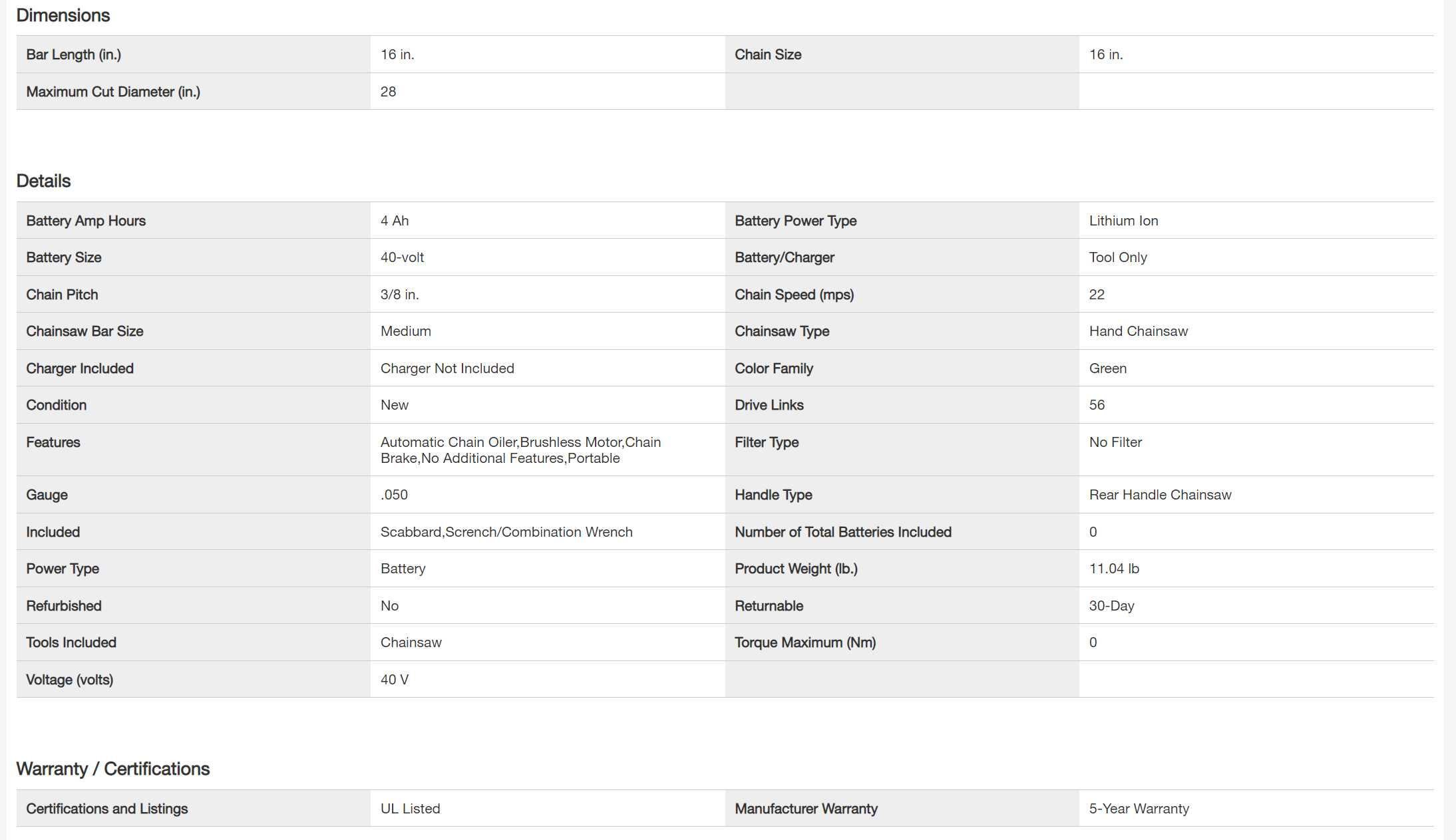Click the Dimensions section heading
Viewport: 1456px width, 840px height.
click(x=63, y=15)
